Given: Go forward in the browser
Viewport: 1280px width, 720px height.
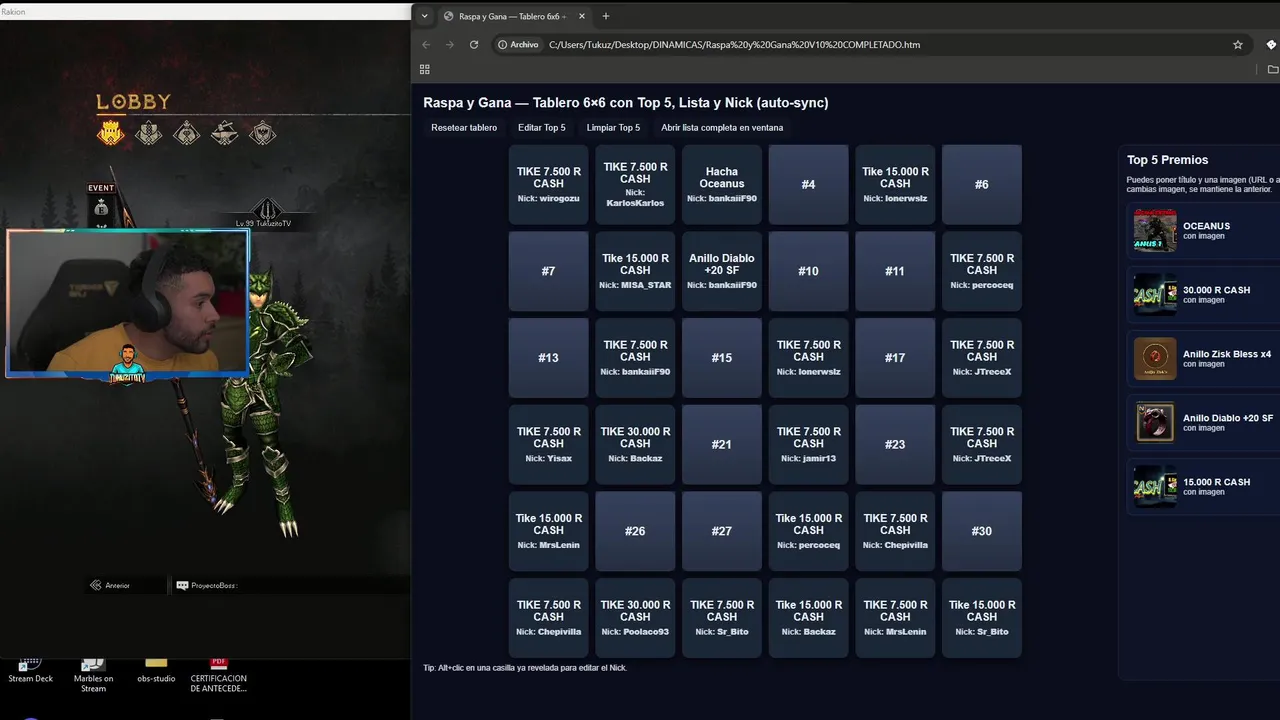Looking at the screenshot, I should point(450,45).
